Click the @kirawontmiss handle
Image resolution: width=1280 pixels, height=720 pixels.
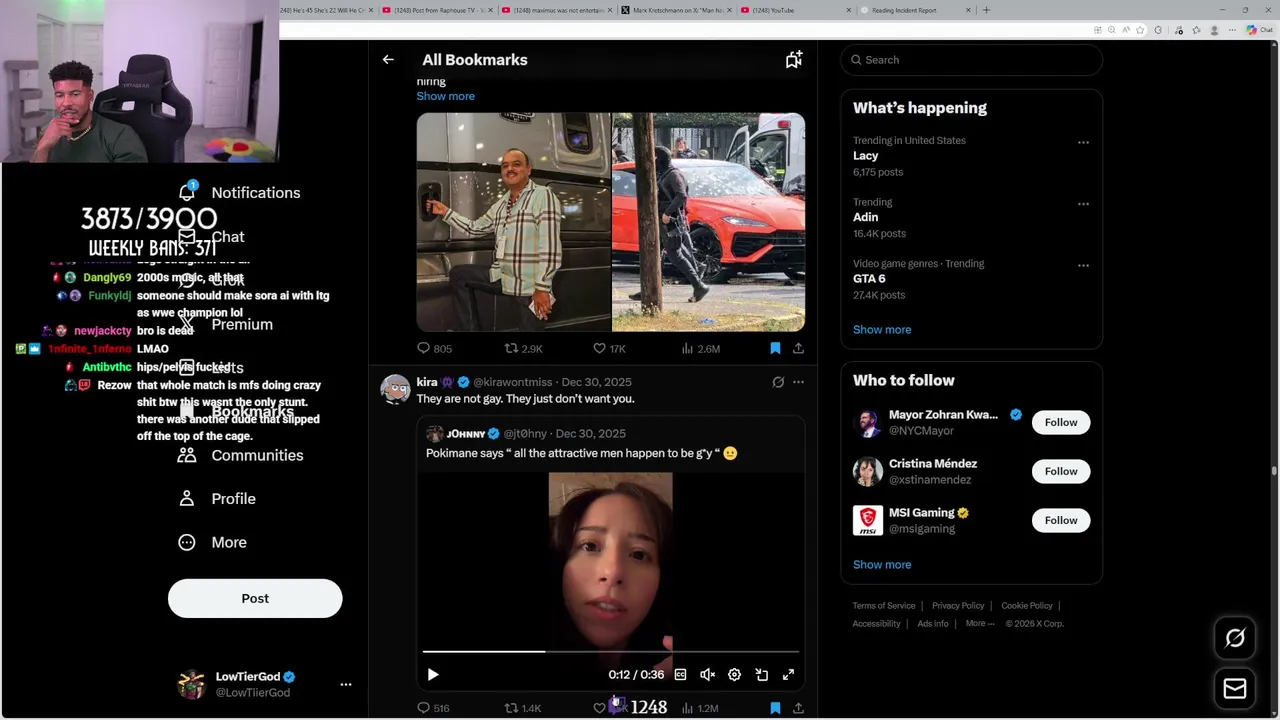pyautogui.click(x=512, y=382)
